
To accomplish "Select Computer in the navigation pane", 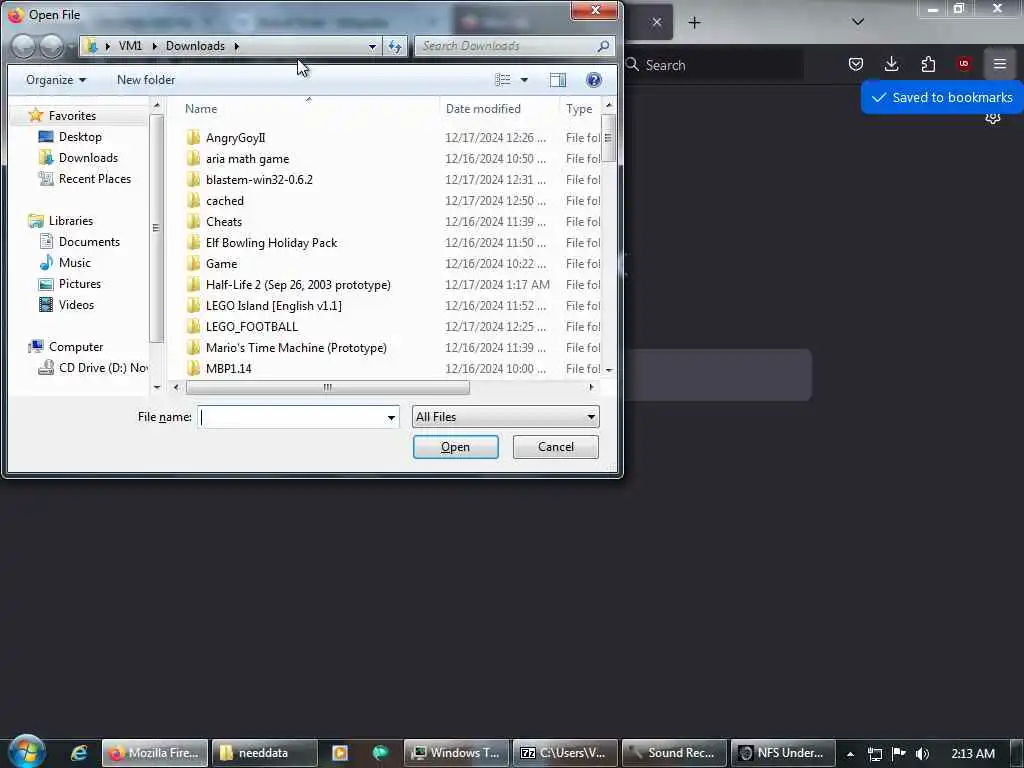I will pos(76,347).
